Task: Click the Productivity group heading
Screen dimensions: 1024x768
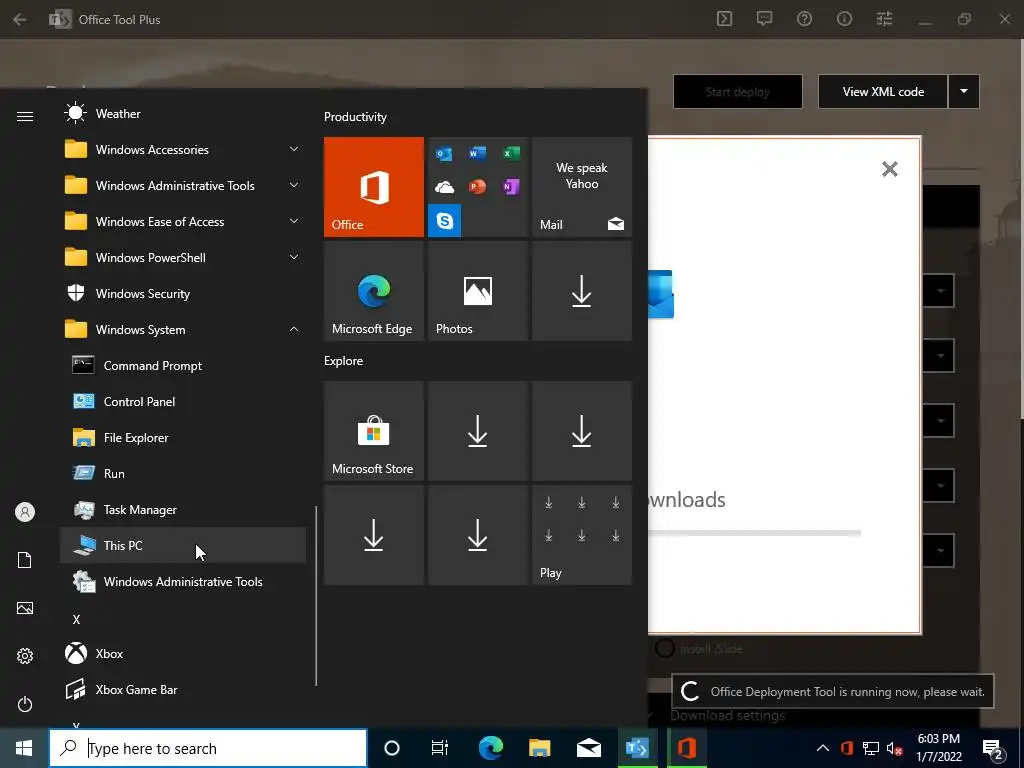Action: tap(355, 117)
